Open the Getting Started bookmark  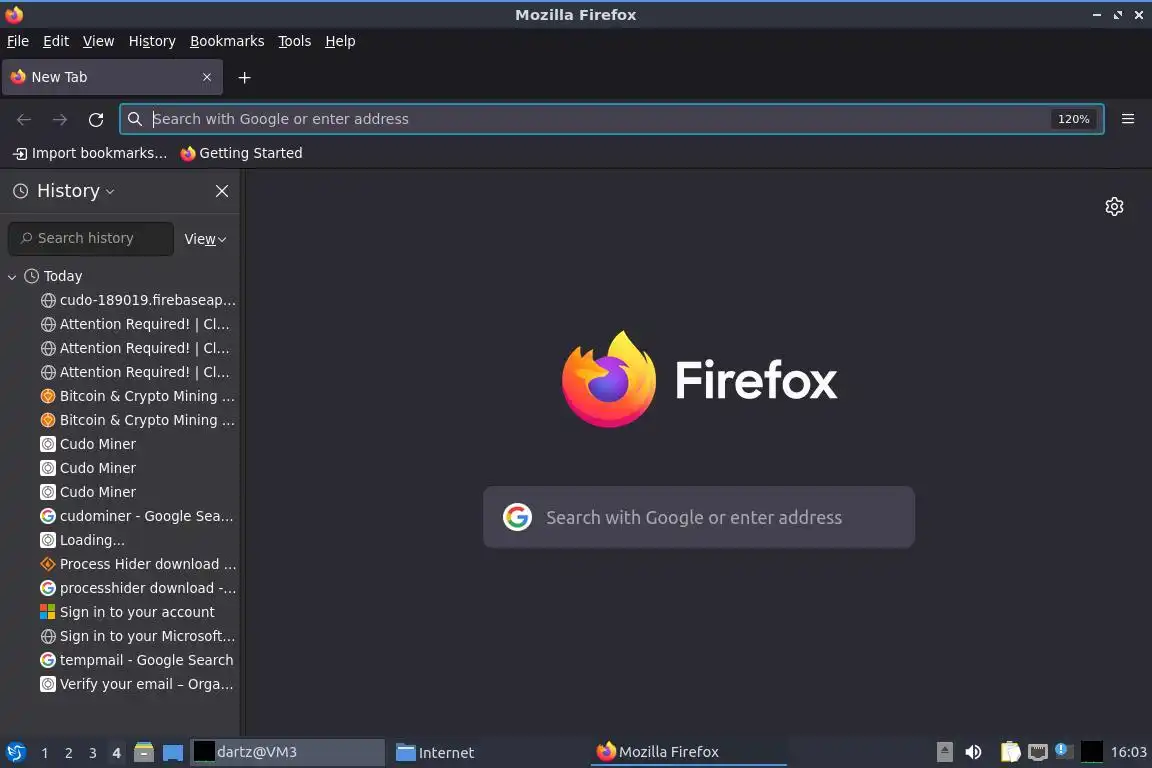242,153
